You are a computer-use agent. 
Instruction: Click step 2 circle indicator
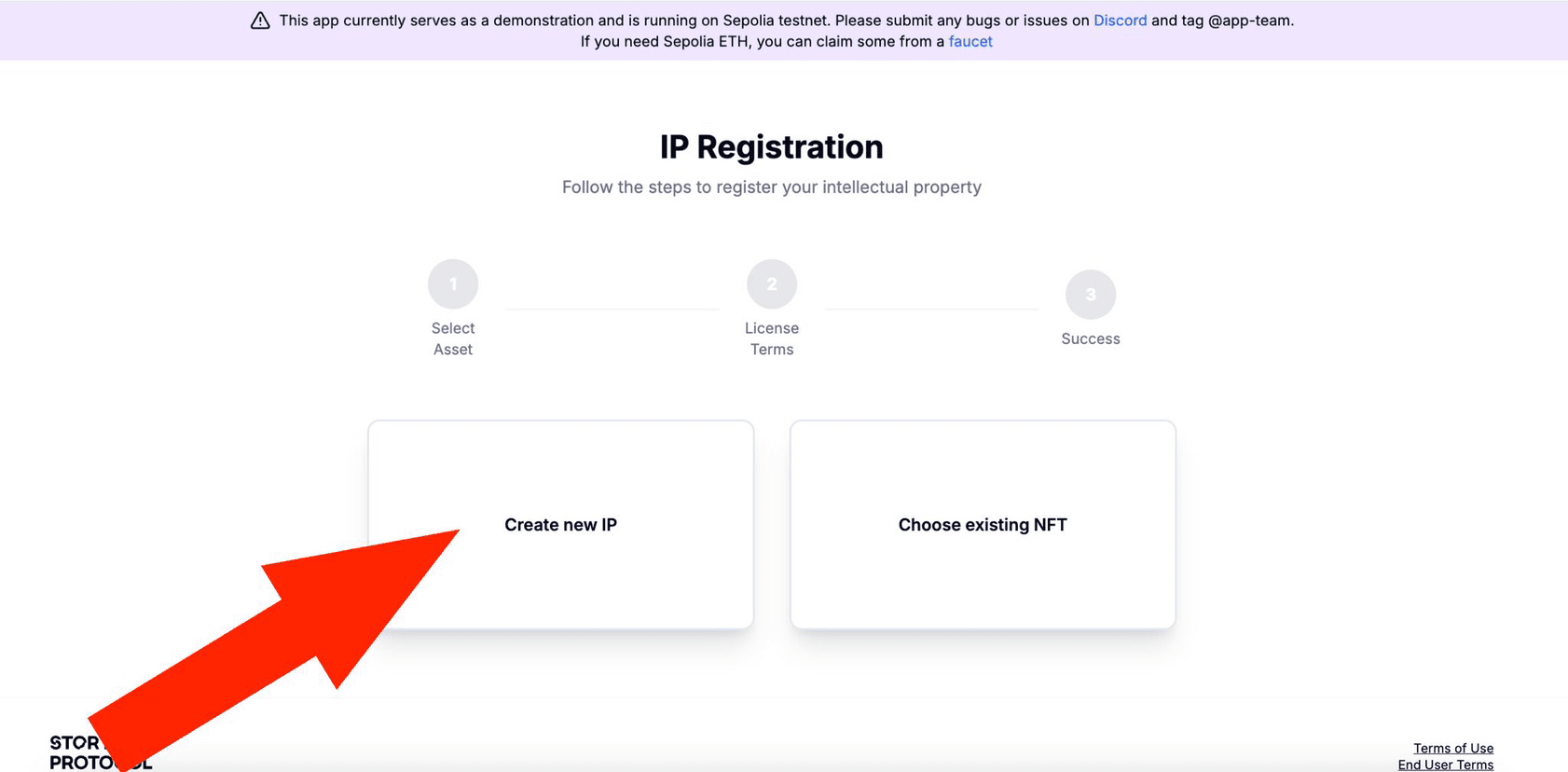pyautogui.click(x=772, y=283)
